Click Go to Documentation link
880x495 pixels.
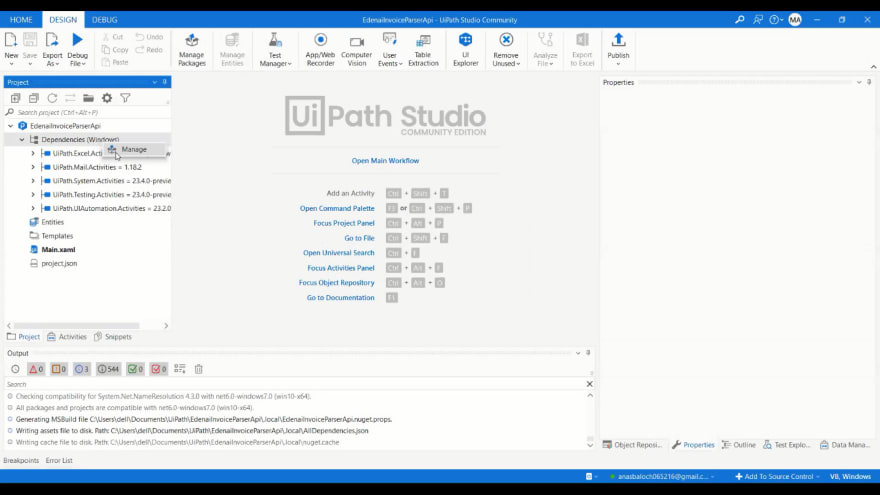(340, 297)
